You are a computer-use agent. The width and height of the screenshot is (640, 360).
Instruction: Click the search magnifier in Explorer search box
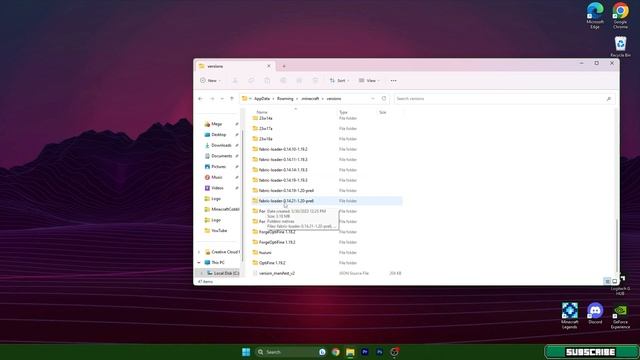pyautogui.click(x=609, y=99)
